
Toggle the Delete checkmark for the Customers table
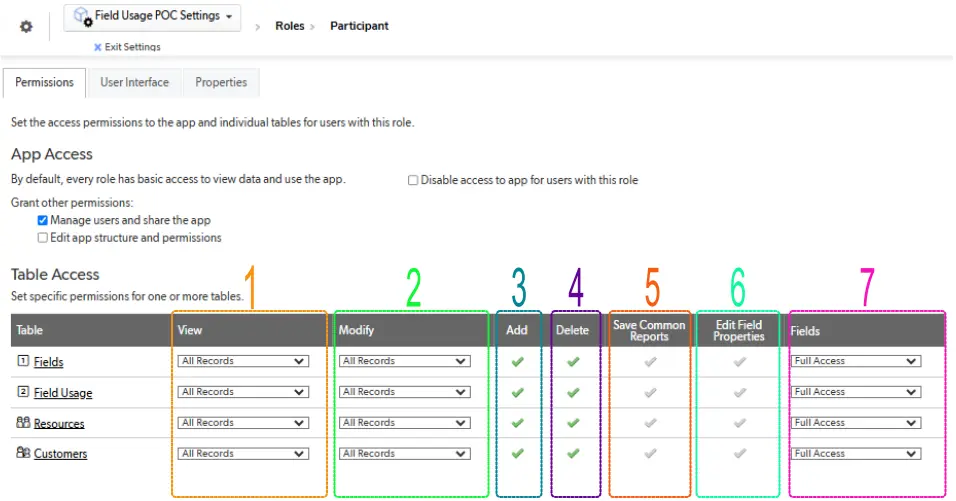click(x=573, y=453)
